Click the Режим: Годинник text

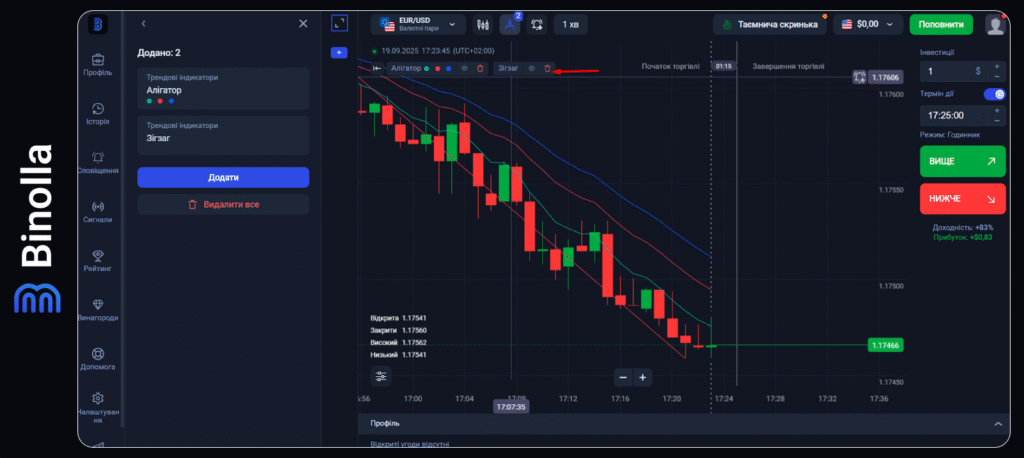(950, 135)
